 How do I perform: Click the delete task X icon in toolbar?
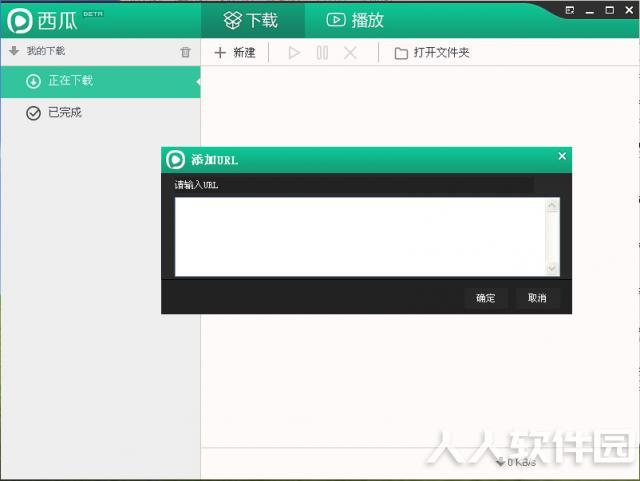[x=350, y=53]
